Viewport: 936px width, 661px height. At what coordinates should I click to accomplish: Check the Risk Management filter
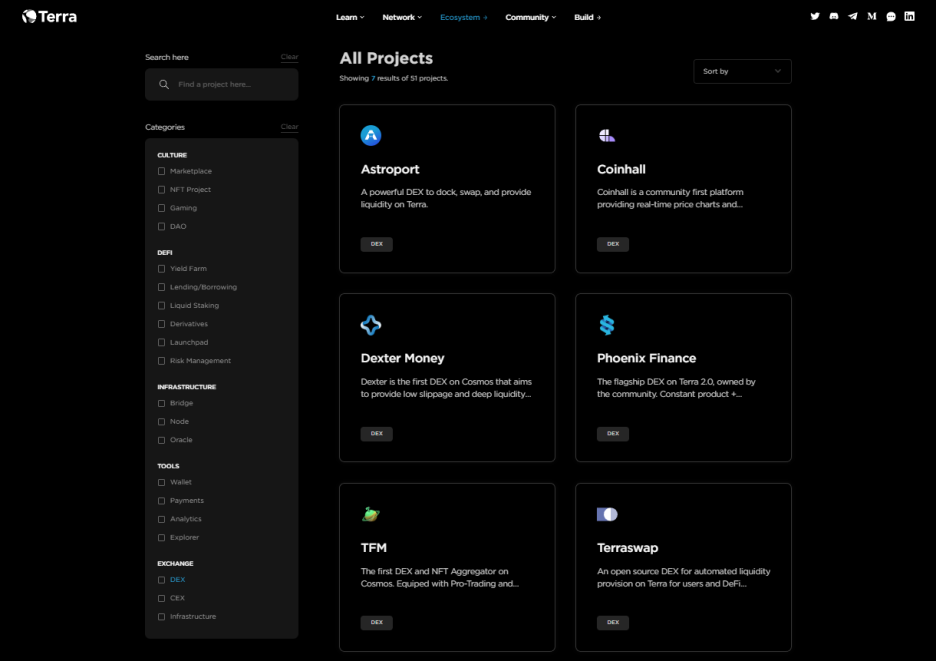pos(161,361)
